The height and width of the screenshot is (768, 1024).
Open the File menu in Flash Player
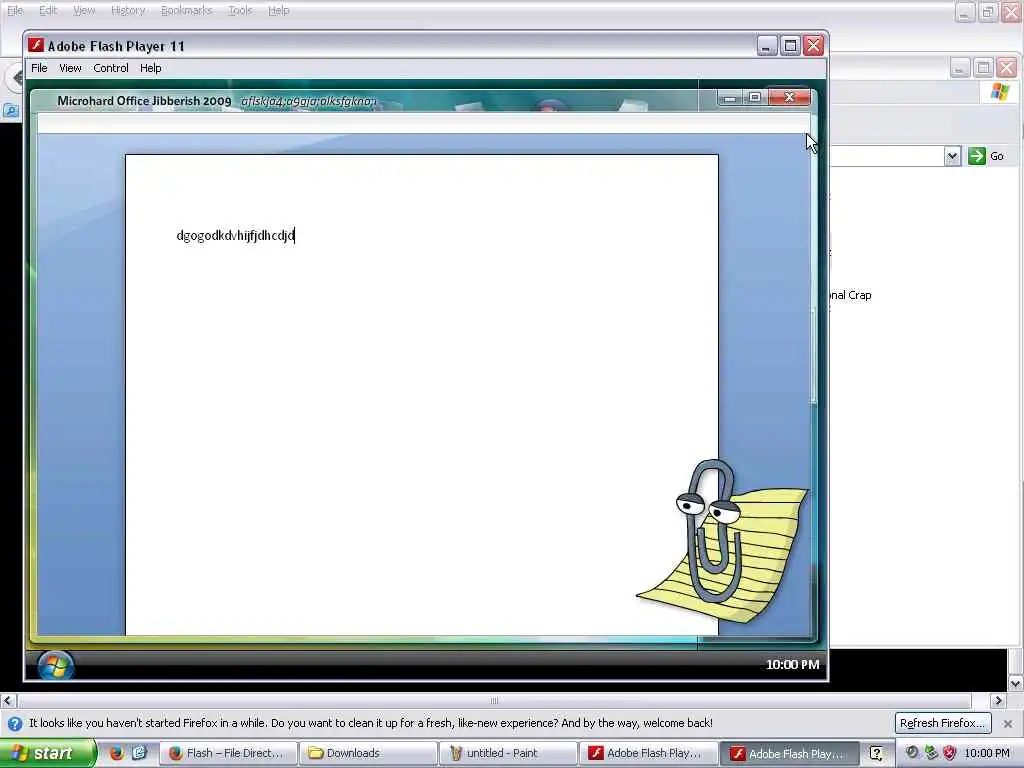click(x=39, y=68)
